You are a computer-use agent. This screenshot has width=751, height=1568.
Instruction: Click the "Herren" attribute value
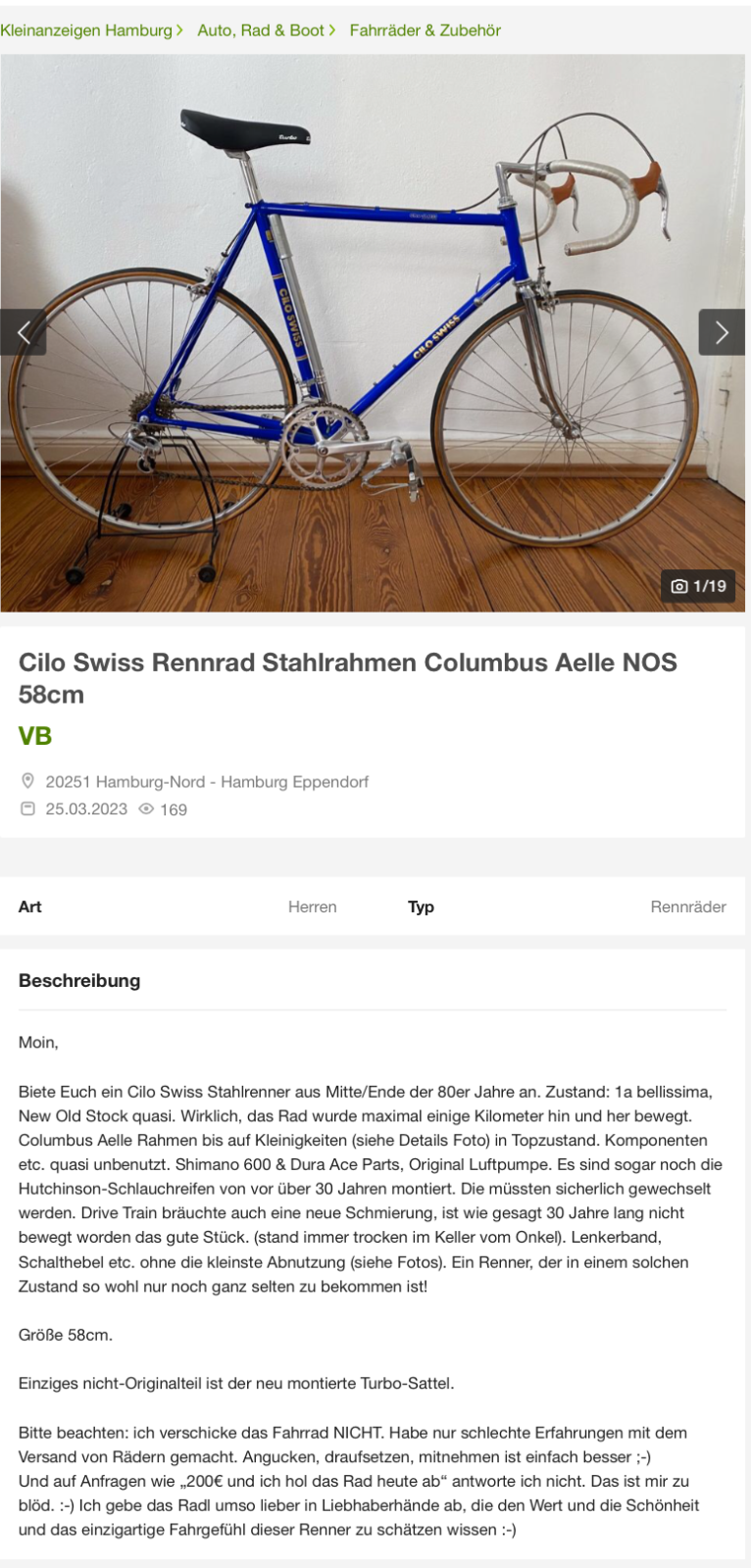click(x=312, y=906)
